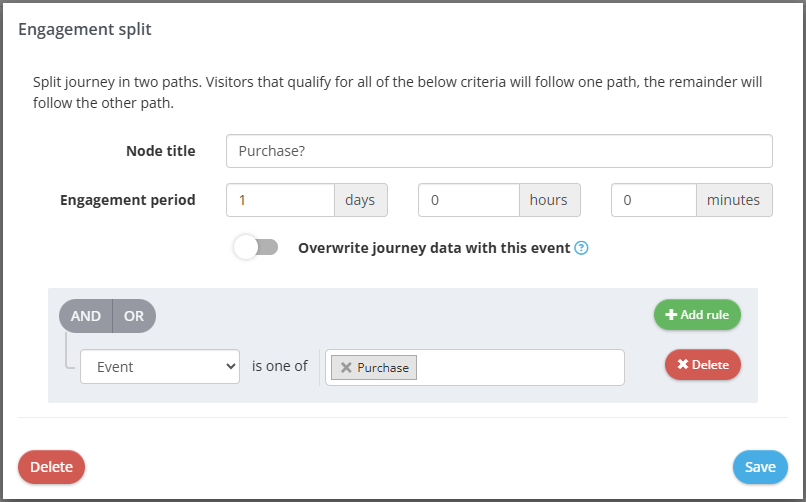Switch the rule operator to OR
The width and height of the screenshot is (806, 502).
(x=134, y=316)
